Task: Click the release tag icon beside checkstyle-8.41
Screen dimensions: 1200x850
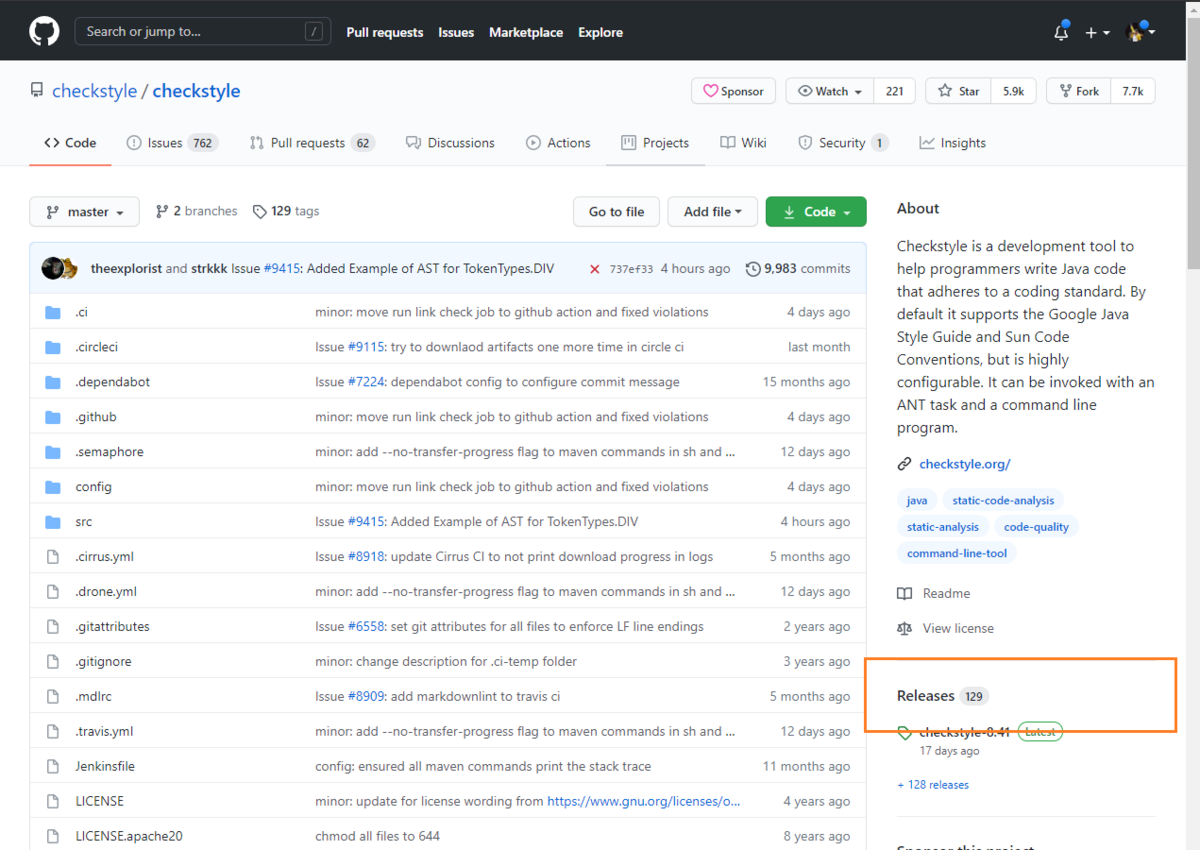Action: 904,733
